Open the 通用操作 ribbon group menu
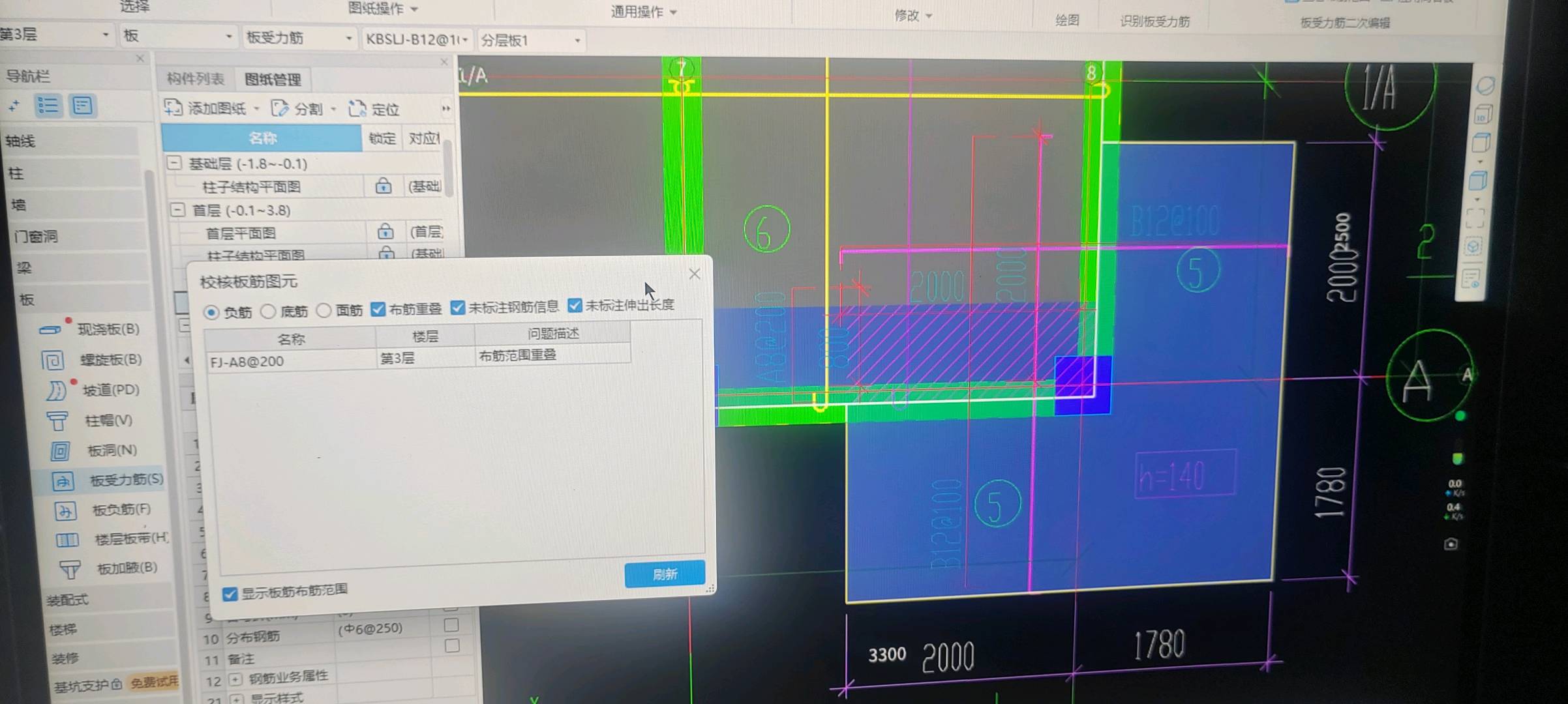 [644, 11]
